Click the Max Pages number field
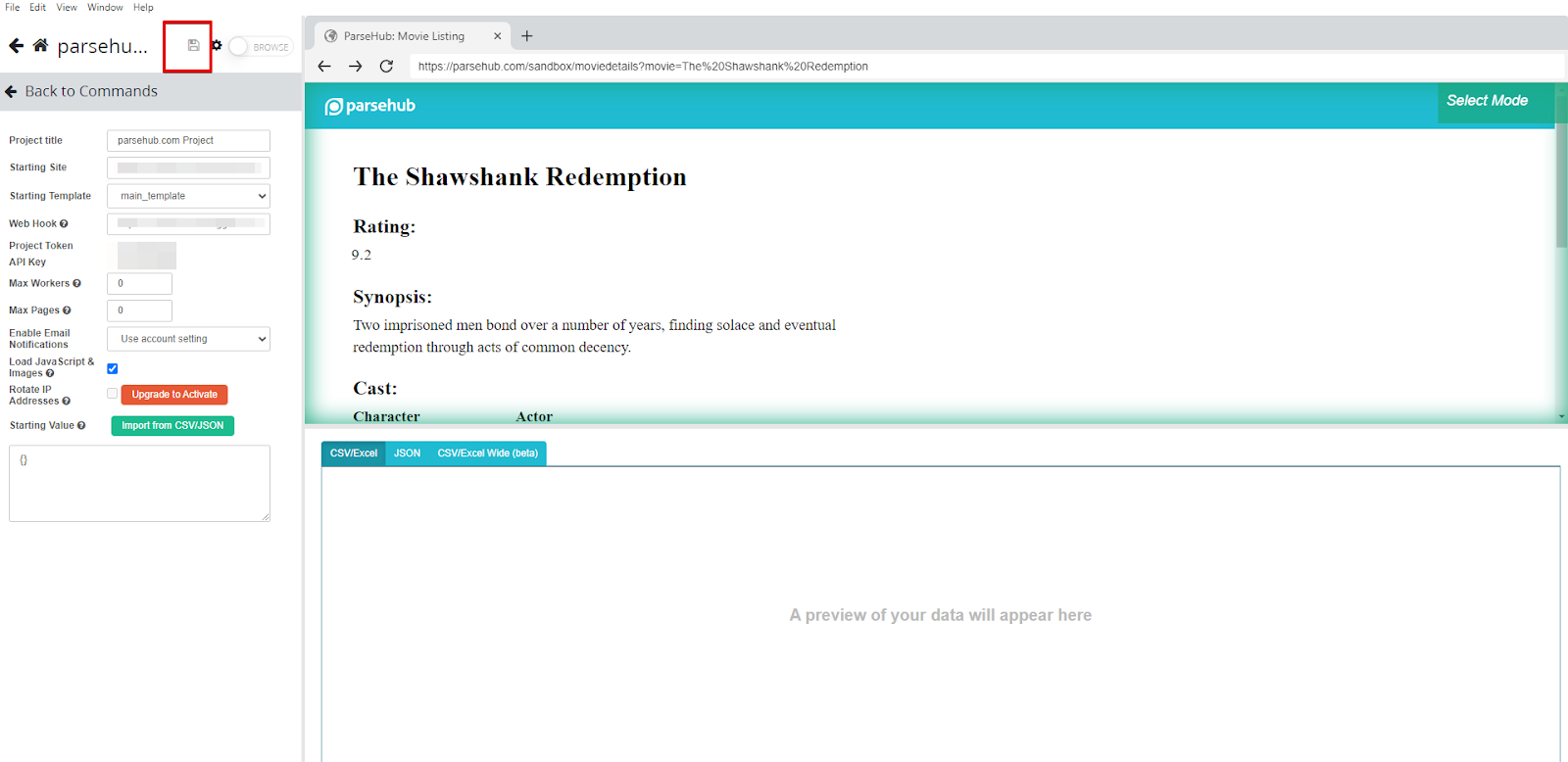The height and width of the screenshot is (762, 1568). coord(139,310)
